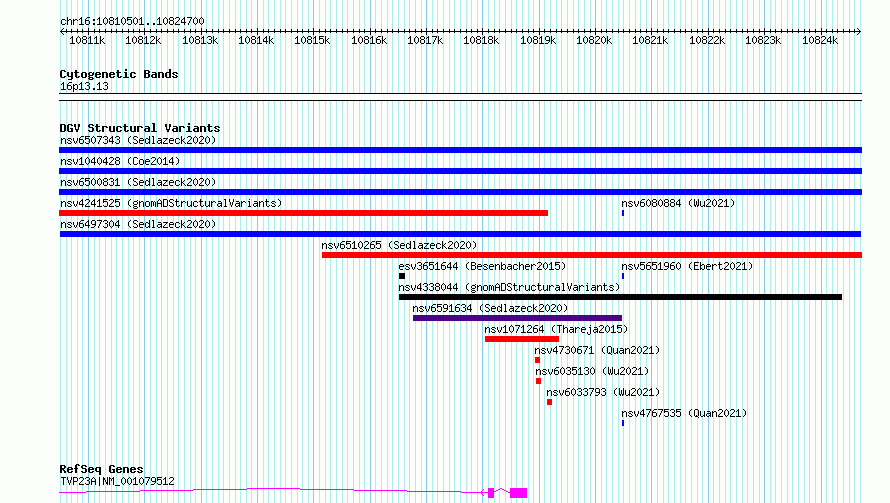Click the chr16:10810501..10824700 coordinate label
The height and width of the screenshot is (503, 890).
pos(132,22)
